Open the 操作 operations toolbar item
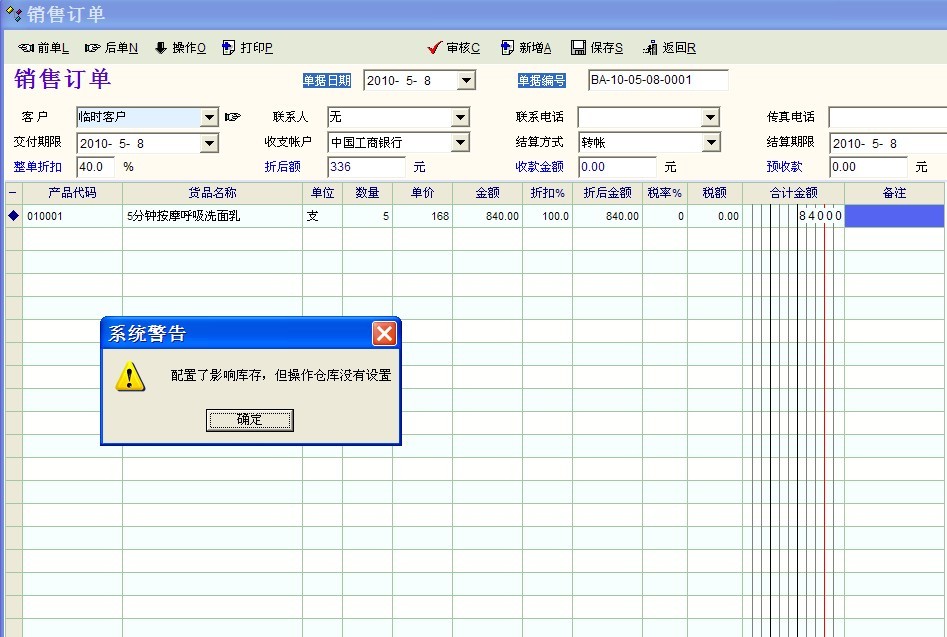The image size is (947, 637). [161, 48]
